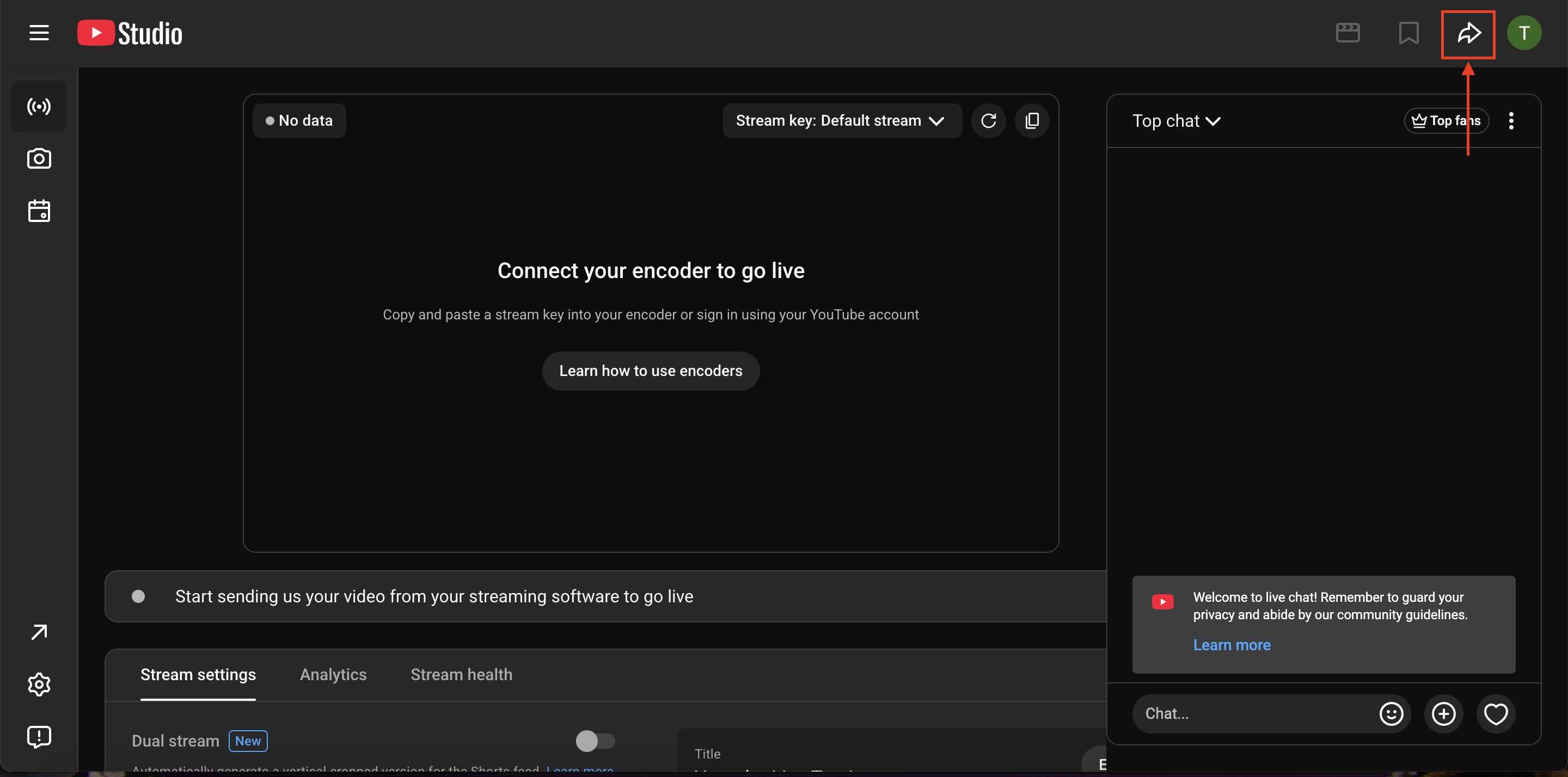Open the Webcam camera sidebar option
Screen dimensions: 1568x777
pos(39,159)
